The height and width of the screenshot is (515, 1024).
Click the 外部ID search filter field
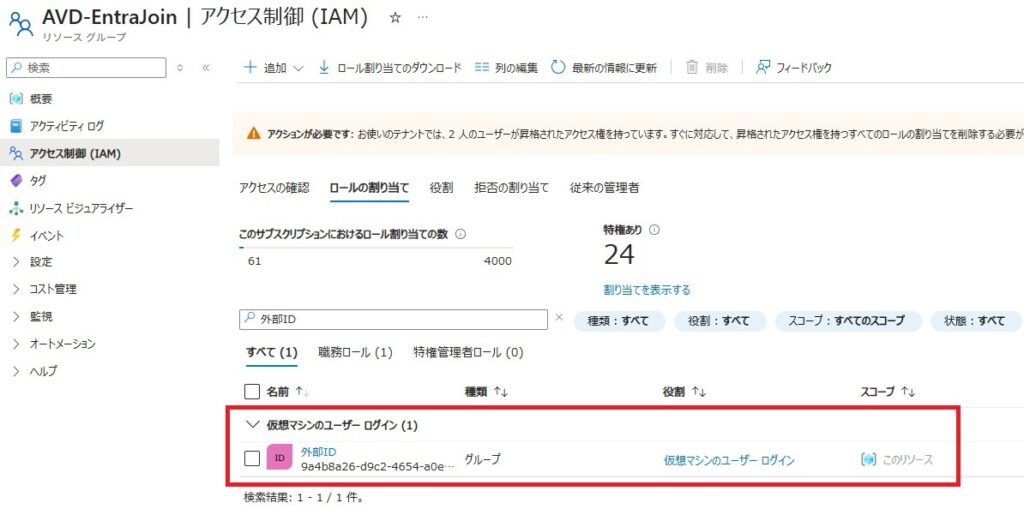[400, 320]
